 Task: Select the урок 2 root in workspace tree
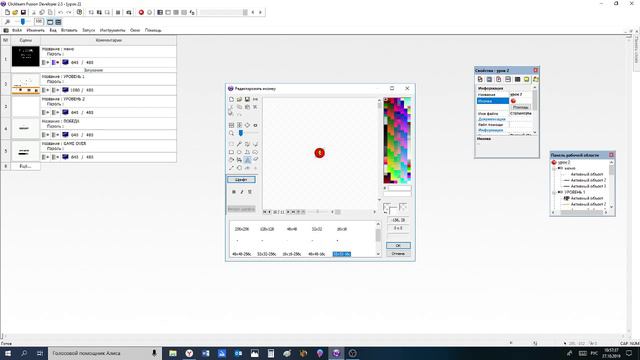point(564,162)
